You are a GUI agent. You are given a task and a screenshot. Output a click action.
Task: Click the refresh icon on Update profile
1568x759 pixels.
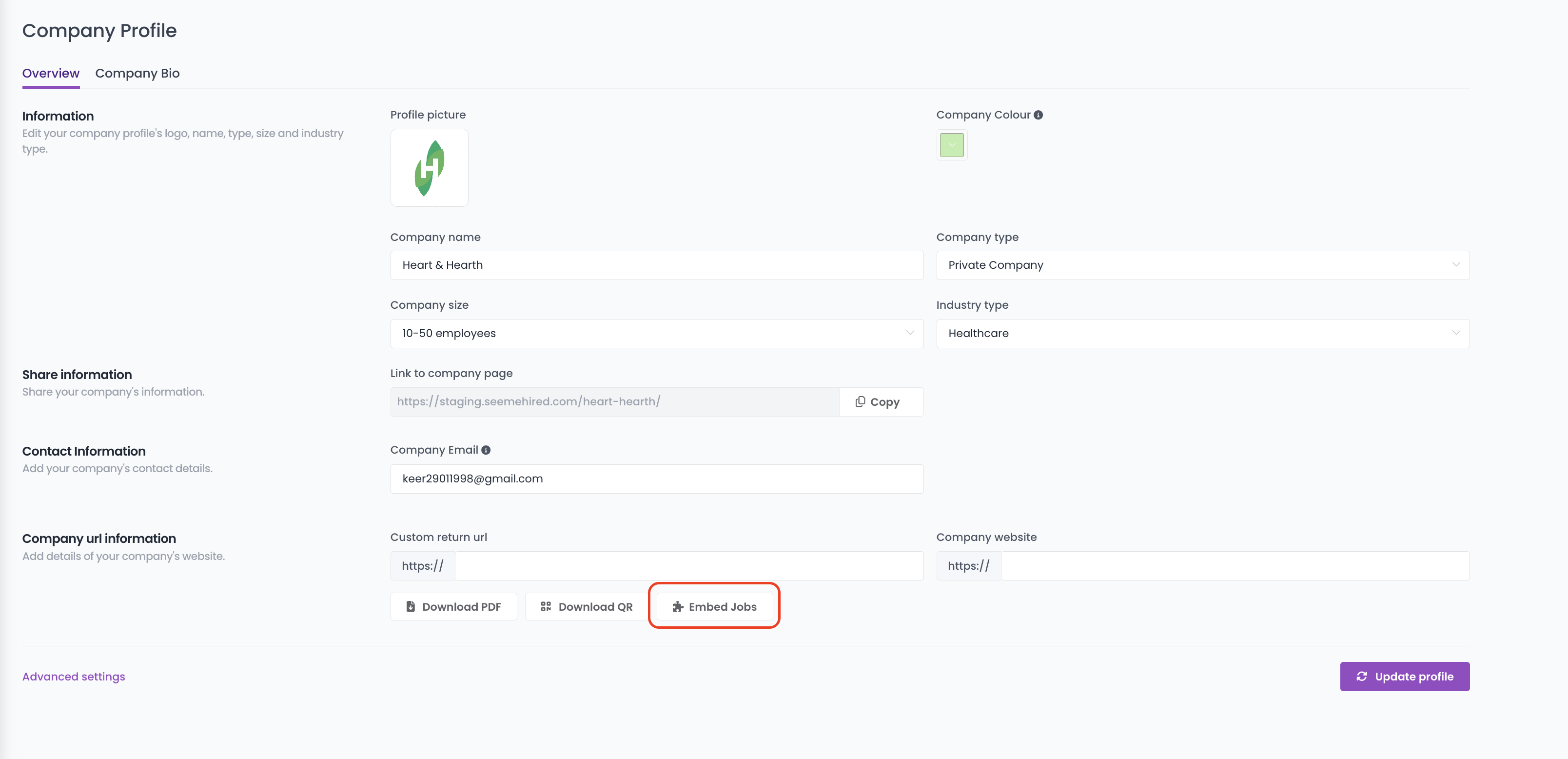[x=1362, y=676]
